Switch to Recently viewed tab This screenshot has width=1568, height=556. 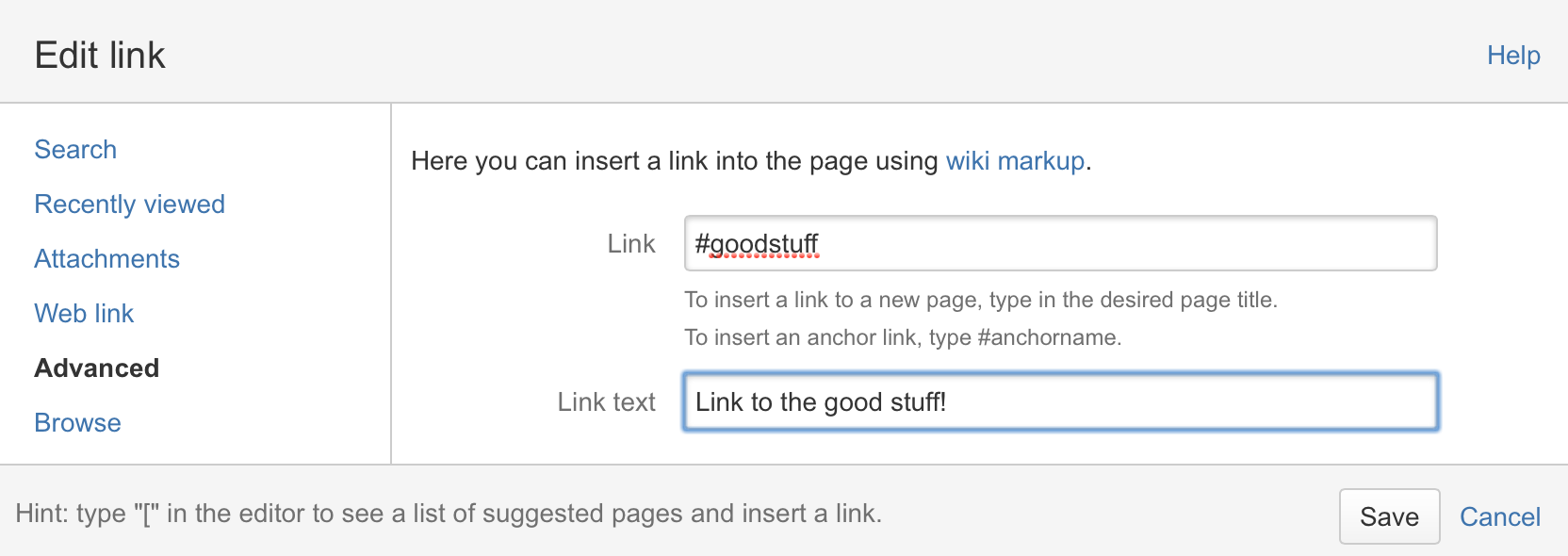130,204
